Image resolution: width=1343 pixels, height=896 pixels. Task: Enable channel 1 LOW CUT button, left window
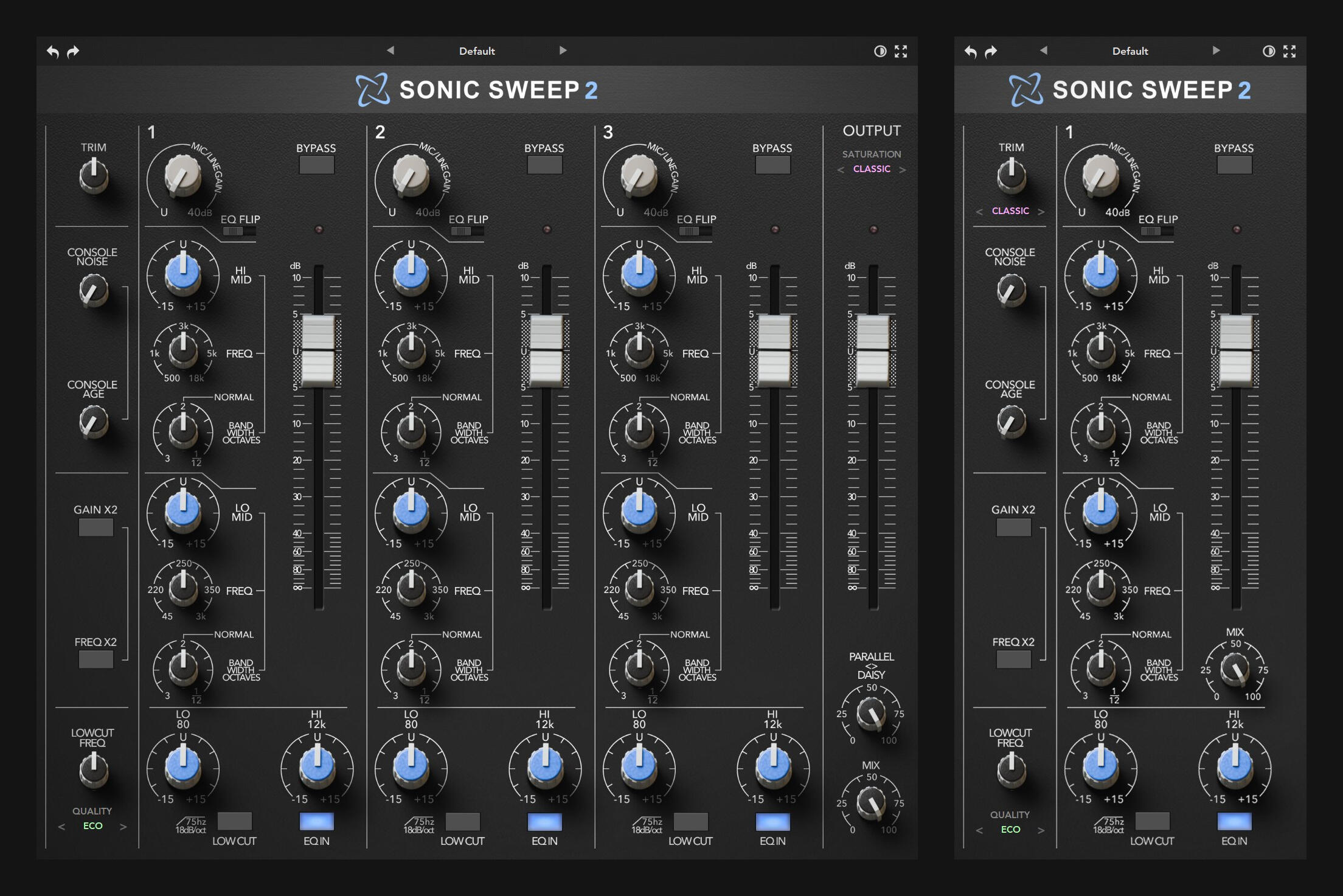pos(234,821)
